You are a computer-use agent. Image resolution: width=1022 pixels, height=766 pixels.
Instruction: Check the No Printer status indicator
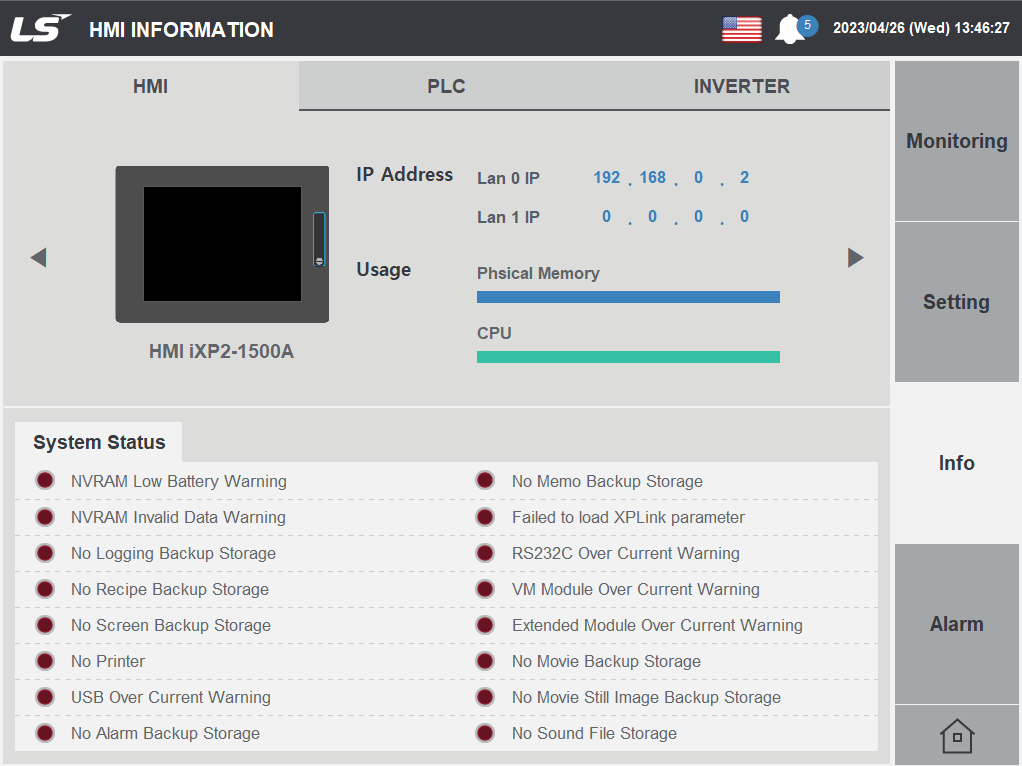(44, 661)
